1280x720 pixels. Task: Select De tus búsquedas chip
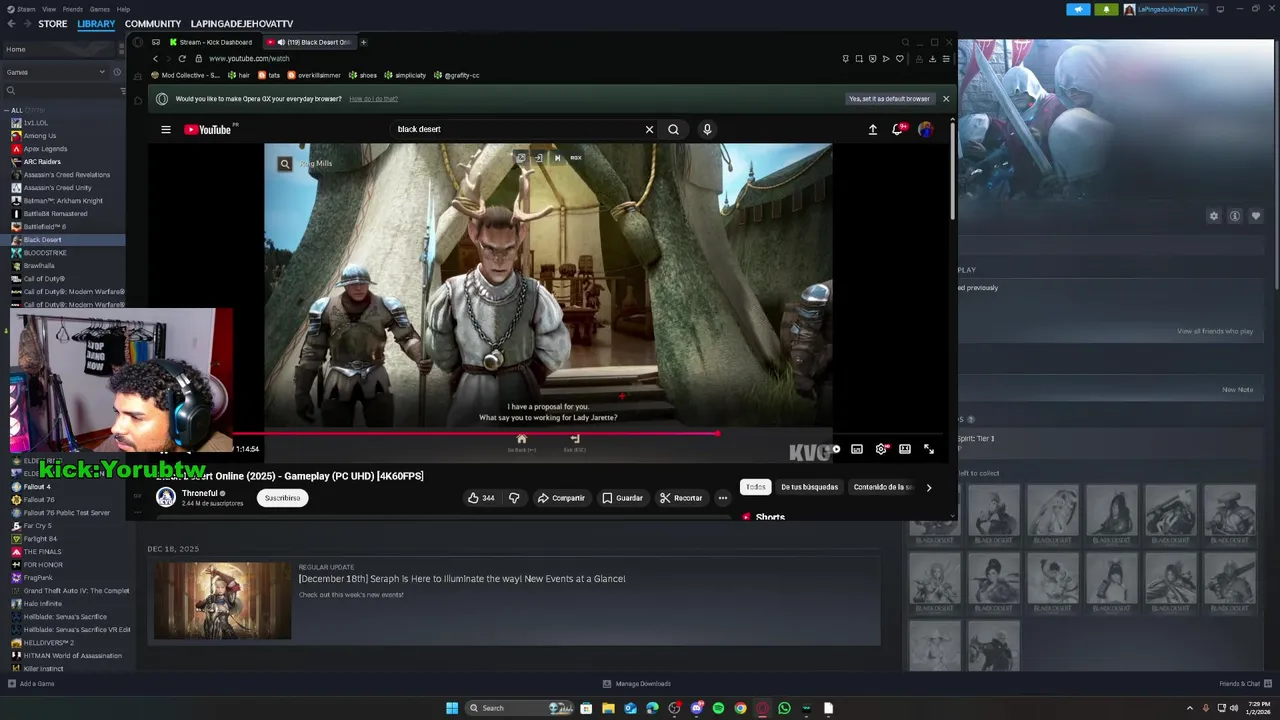pyautogui.click(x=809, y=487)
